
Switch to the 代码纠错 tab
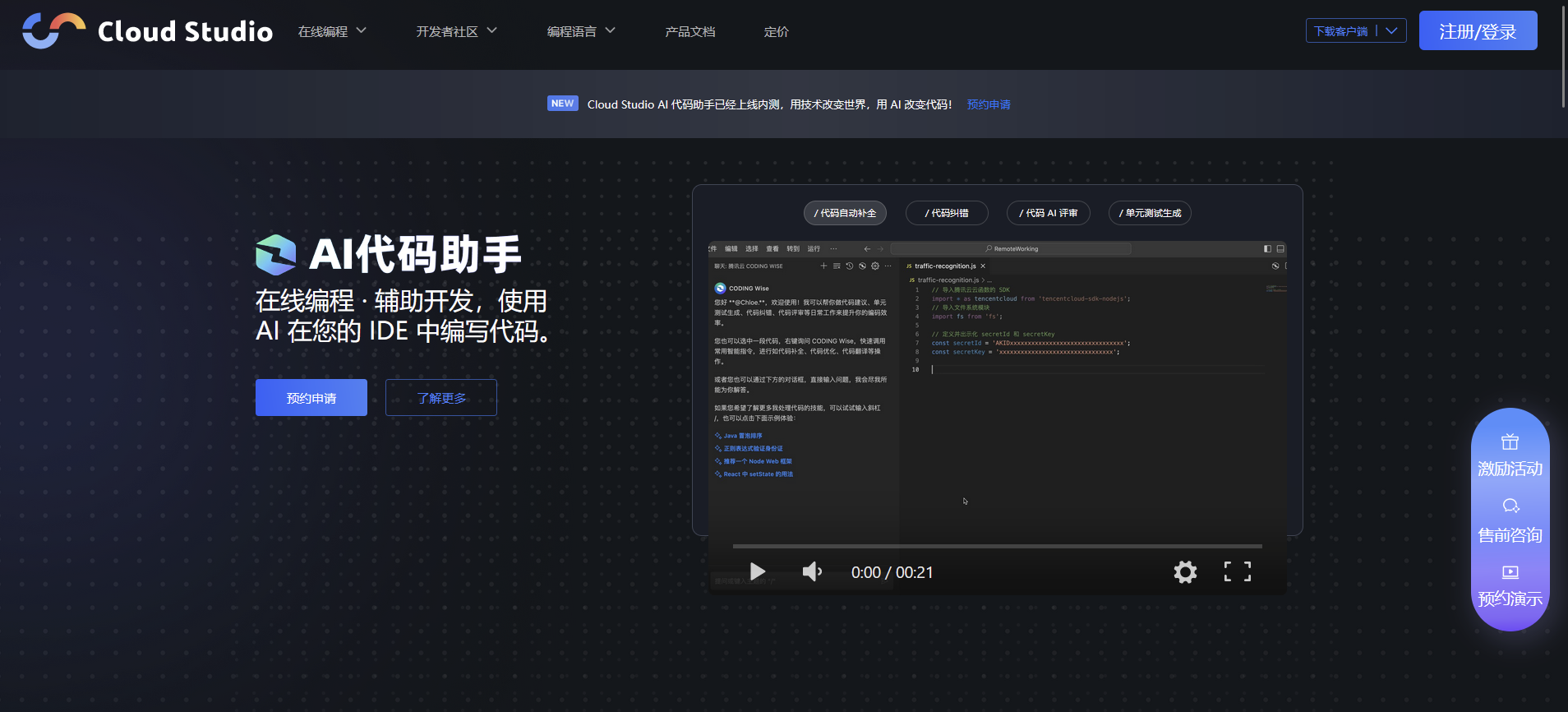point(947,213)
